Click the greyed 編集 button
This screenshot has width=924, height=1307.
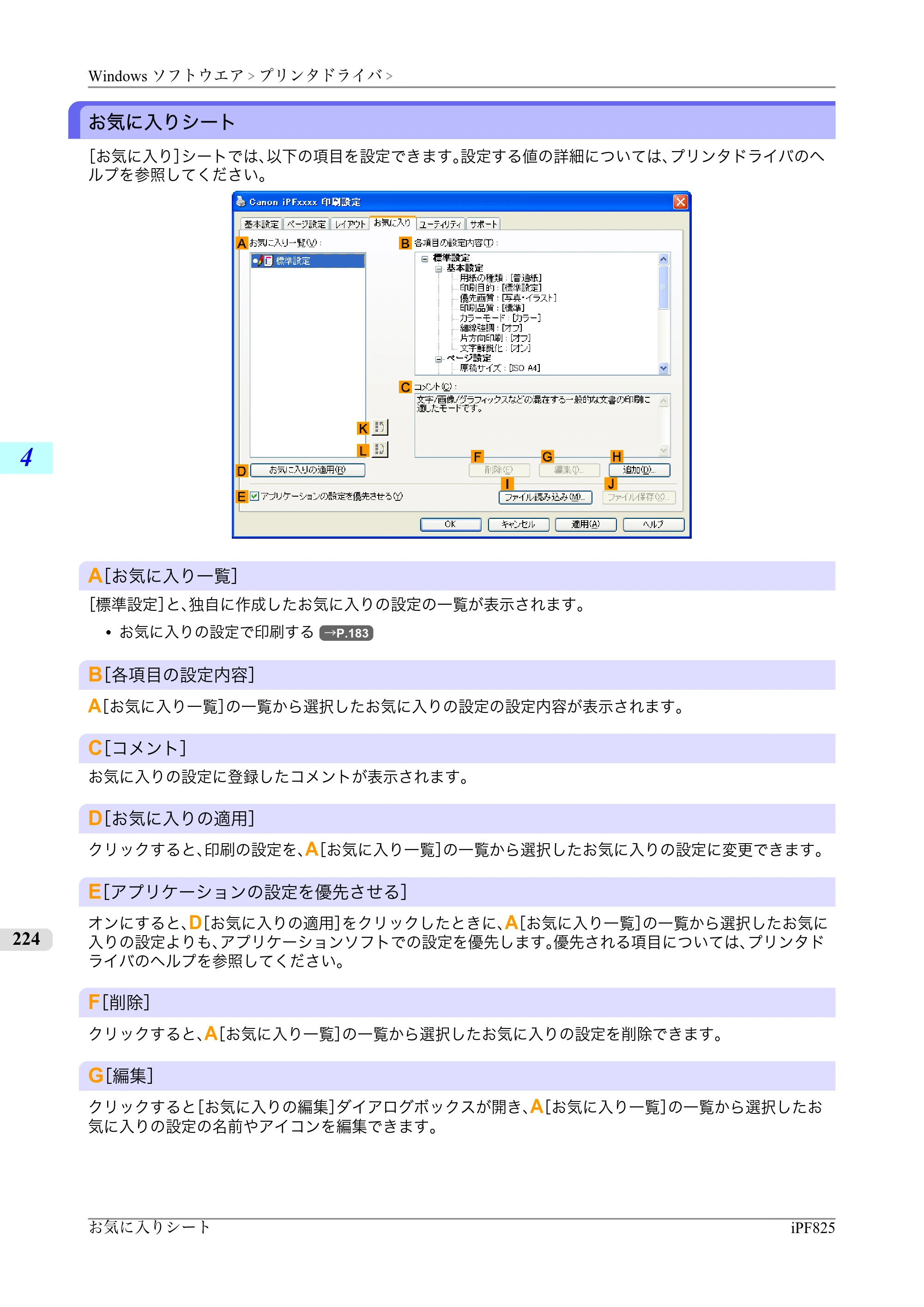point(569,470)
